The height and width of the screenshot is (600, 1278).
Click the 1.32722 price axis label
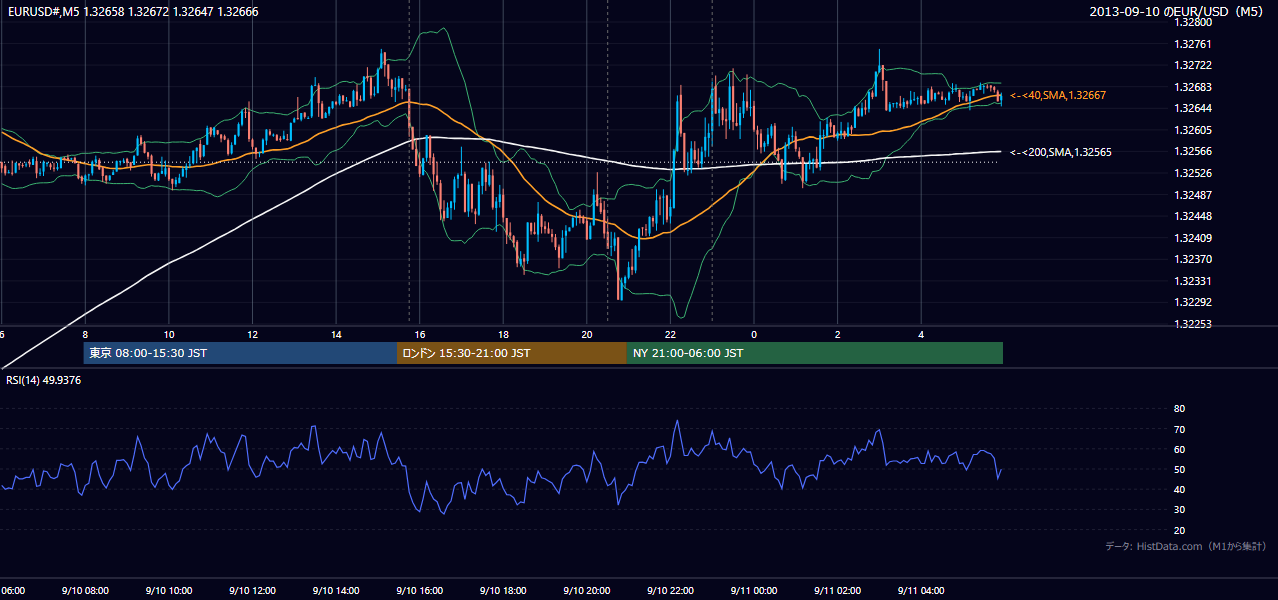1192,65
